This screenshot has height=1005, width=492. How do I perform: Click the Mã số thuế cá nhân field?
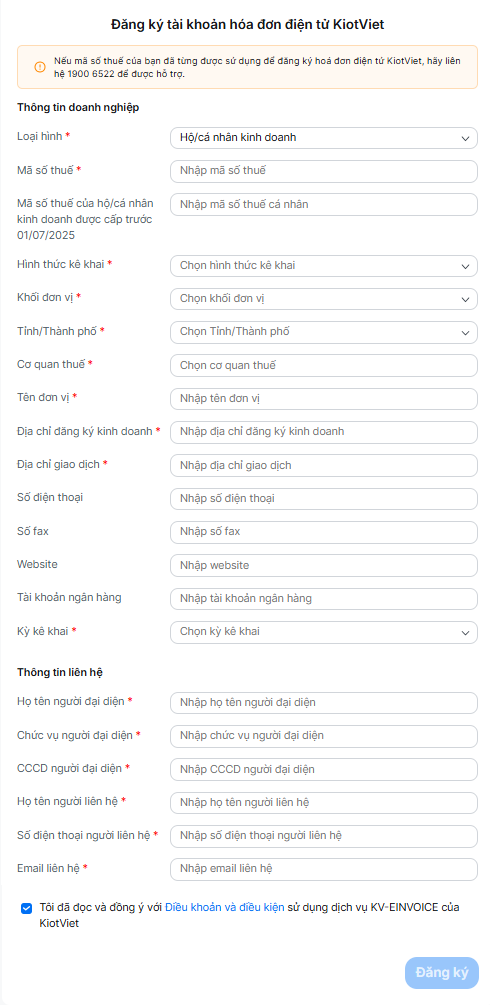click(324, 204)
